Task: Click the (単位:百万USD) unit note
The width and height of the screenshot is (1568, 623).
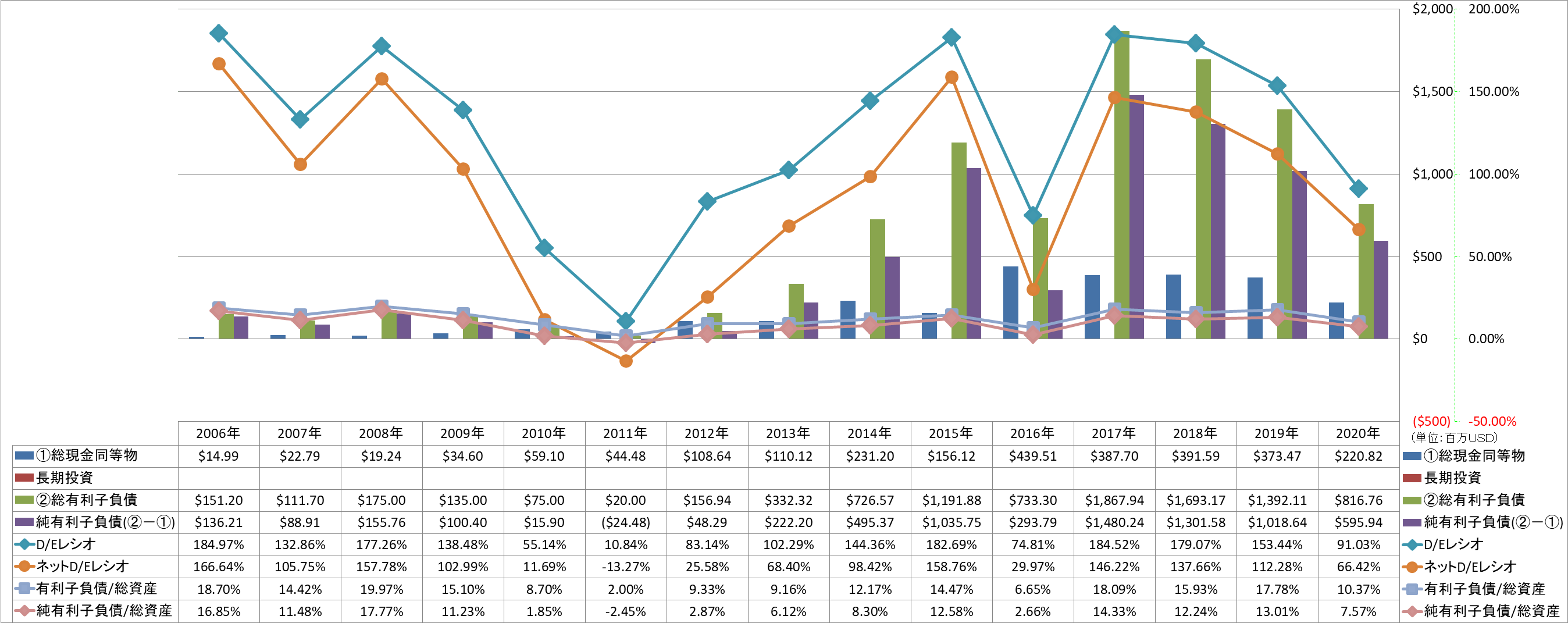Action: tap(1453, 437)
